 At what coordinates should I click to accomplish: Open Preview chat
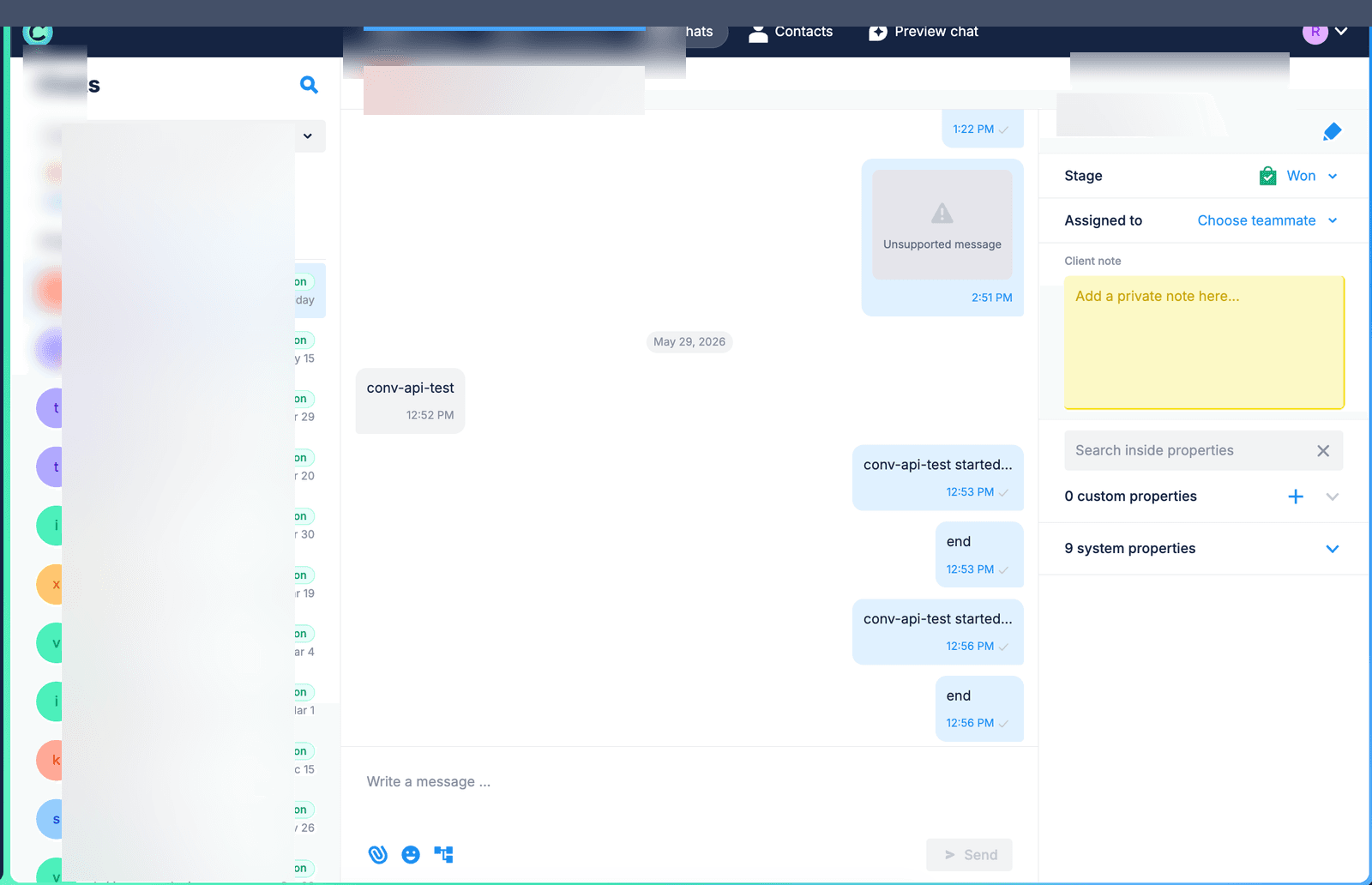click(924, 32)
